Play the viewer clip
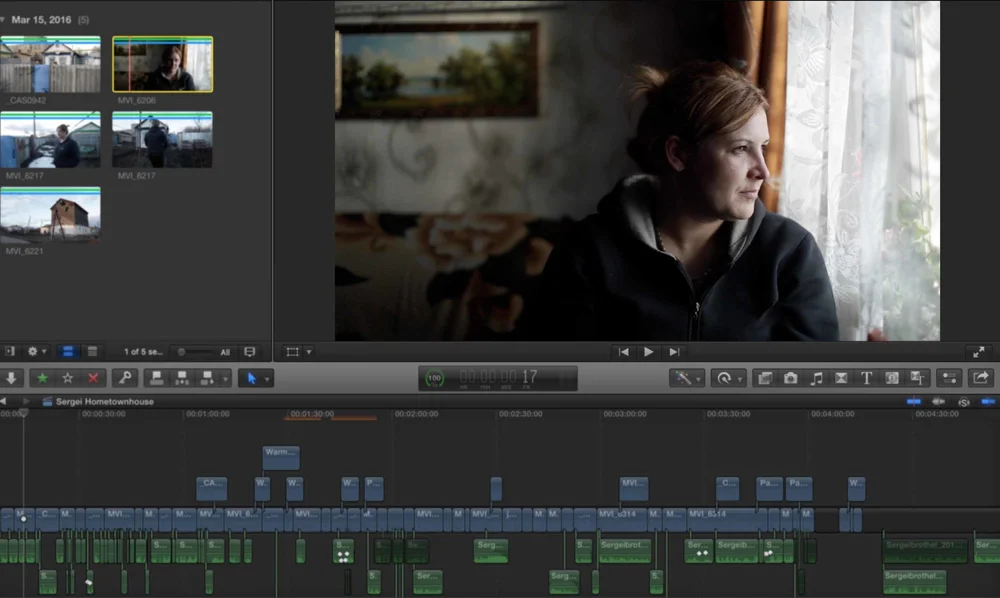 point(649,352)
